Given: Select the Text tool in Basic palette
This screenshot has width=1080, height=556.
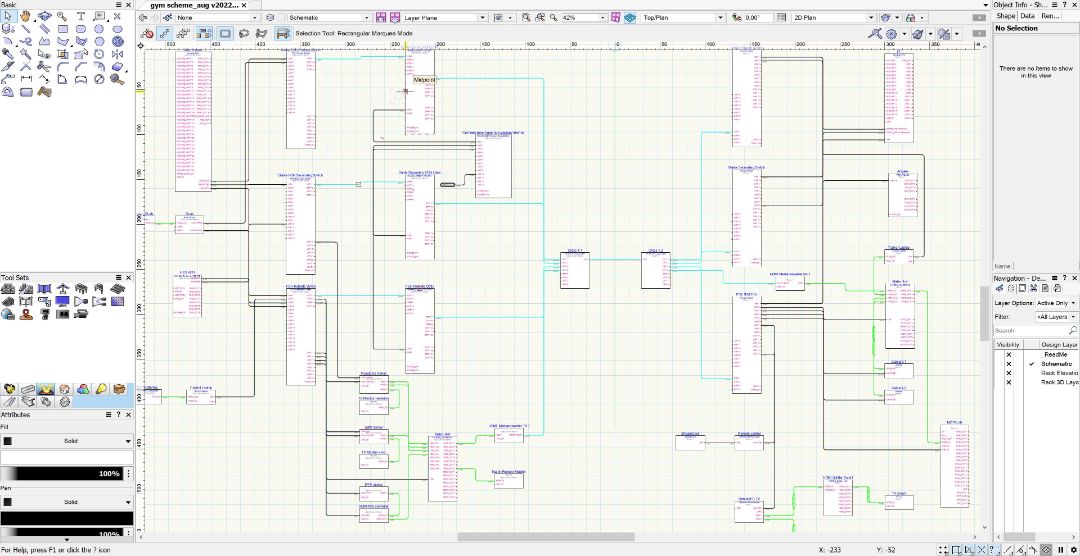Looking at the screenshot, I should (x=81, y=17).
